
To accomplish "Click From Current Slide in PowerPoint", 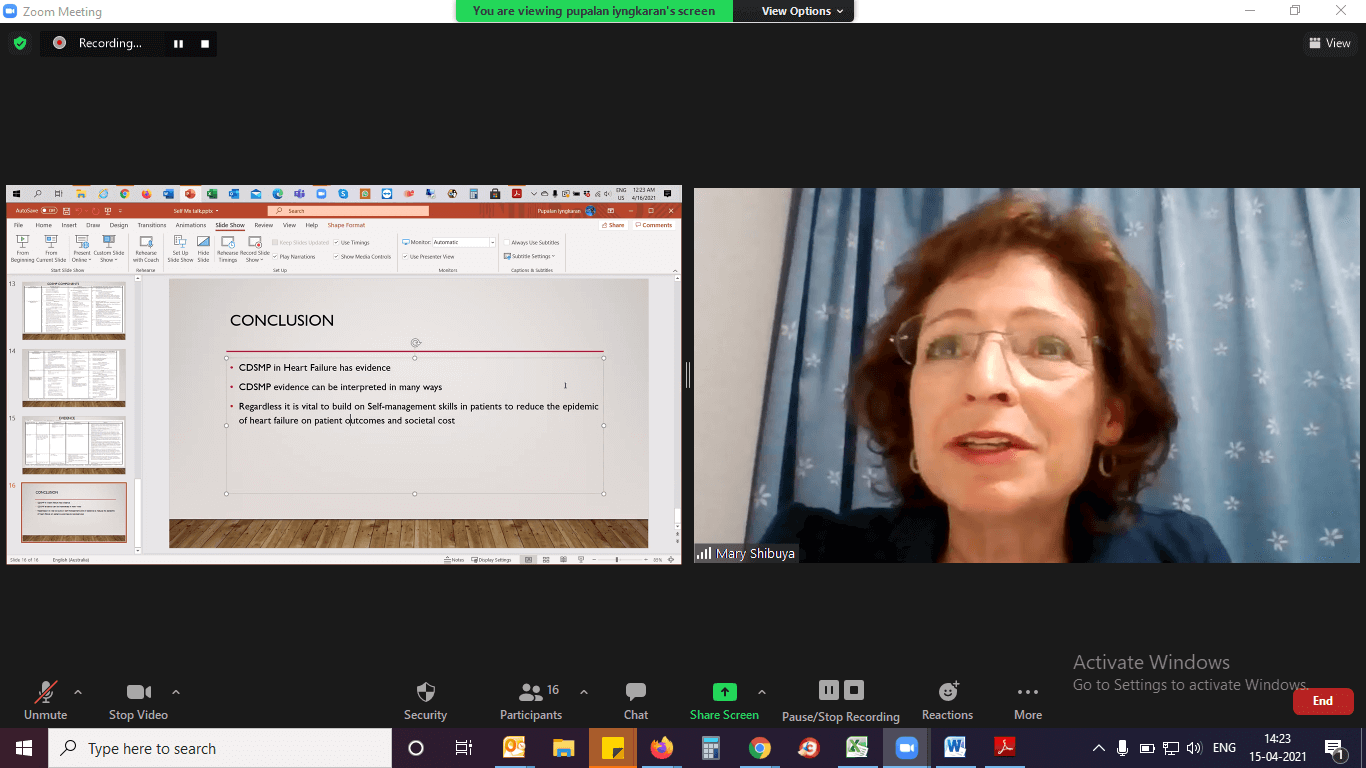I will point(51,249).
